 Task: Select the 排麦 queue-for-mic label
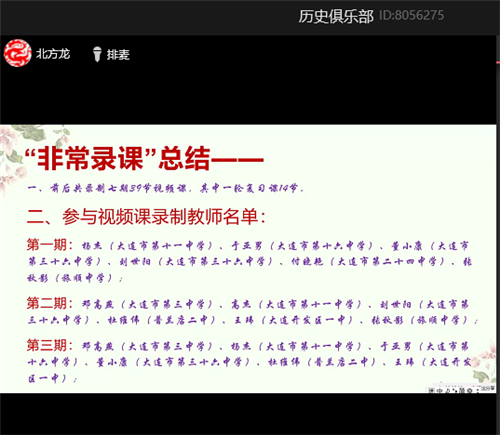[x=118, y=55]
